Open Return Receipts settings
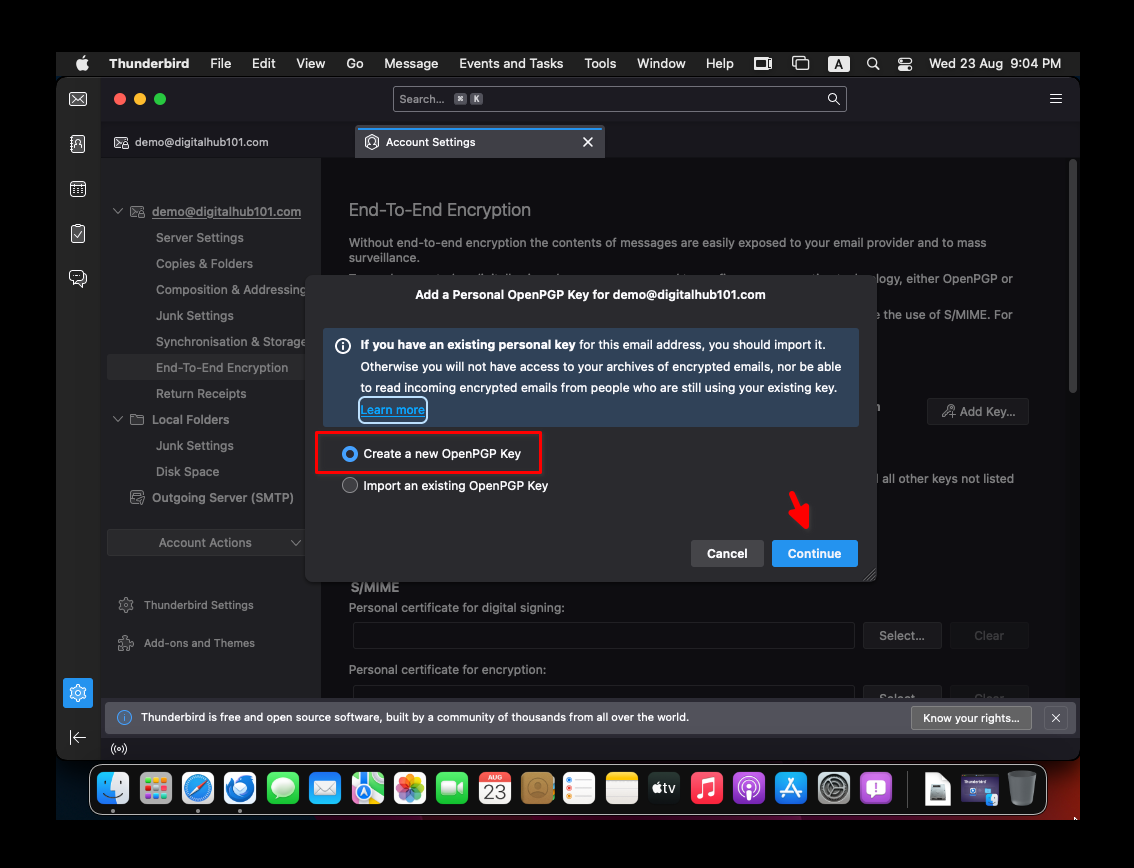The image size is (1134, 868). click(201, 393)
